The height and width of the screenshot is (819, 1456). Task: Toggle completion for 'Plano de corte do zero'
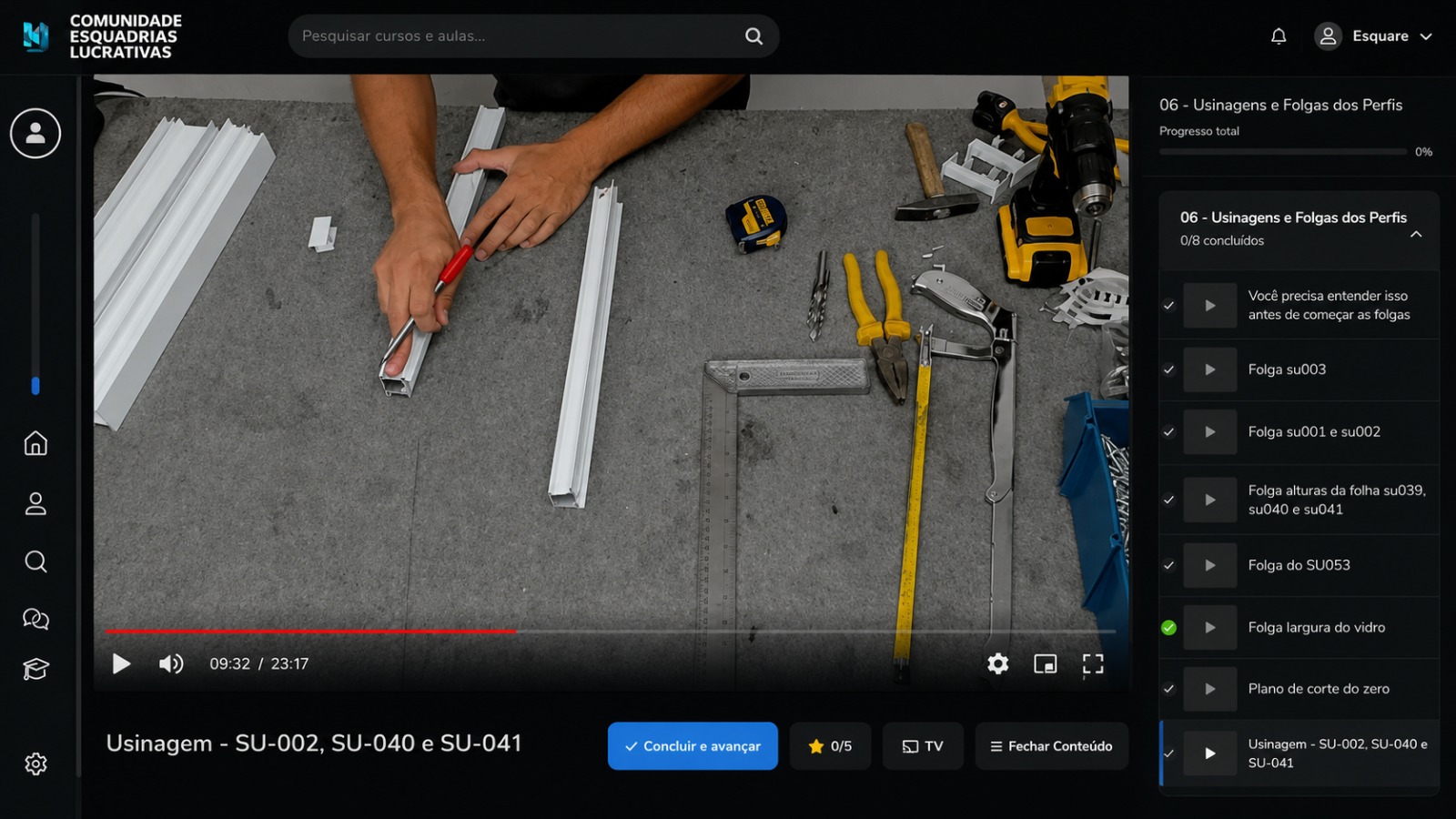click(1169, 689)
